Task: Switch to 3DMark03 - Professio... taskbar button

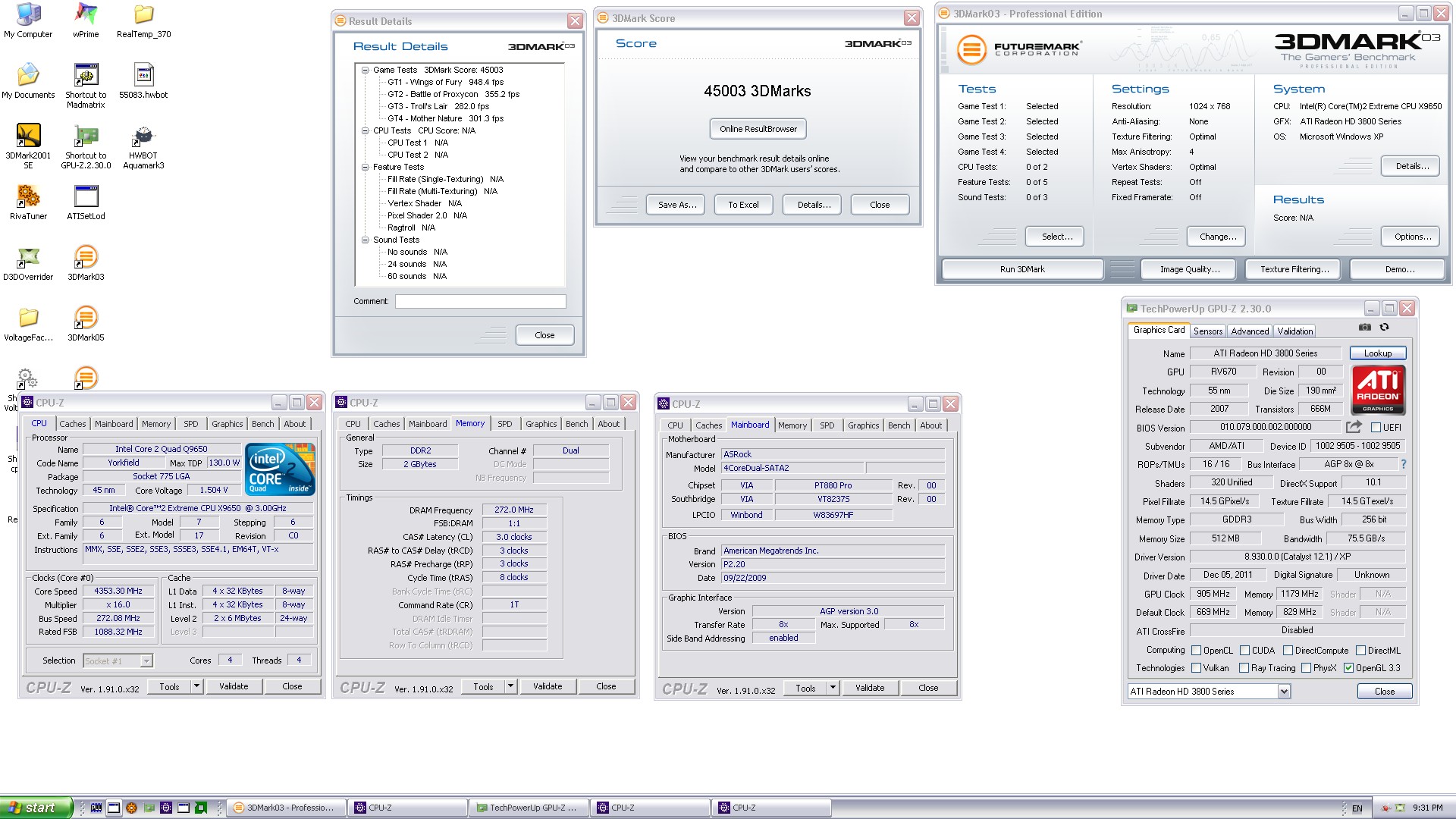Action: tap(287, 808)
